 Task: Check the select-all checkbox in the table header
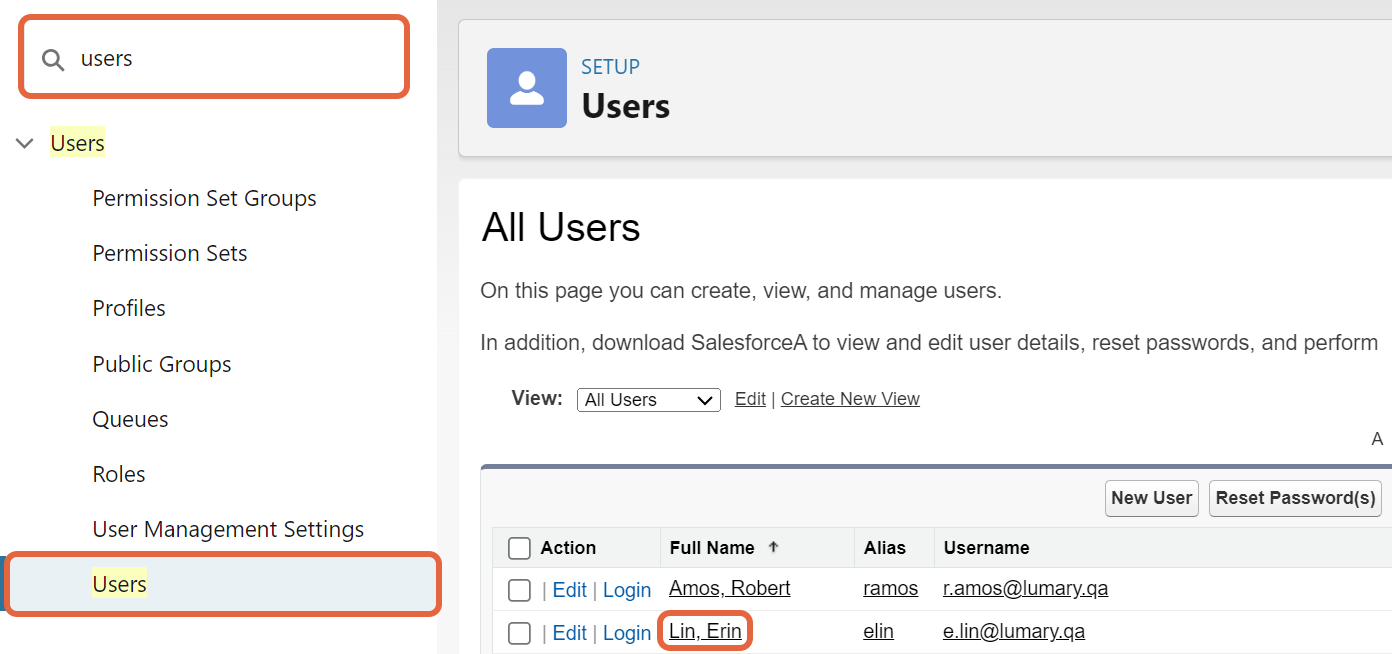click(519, 547)
